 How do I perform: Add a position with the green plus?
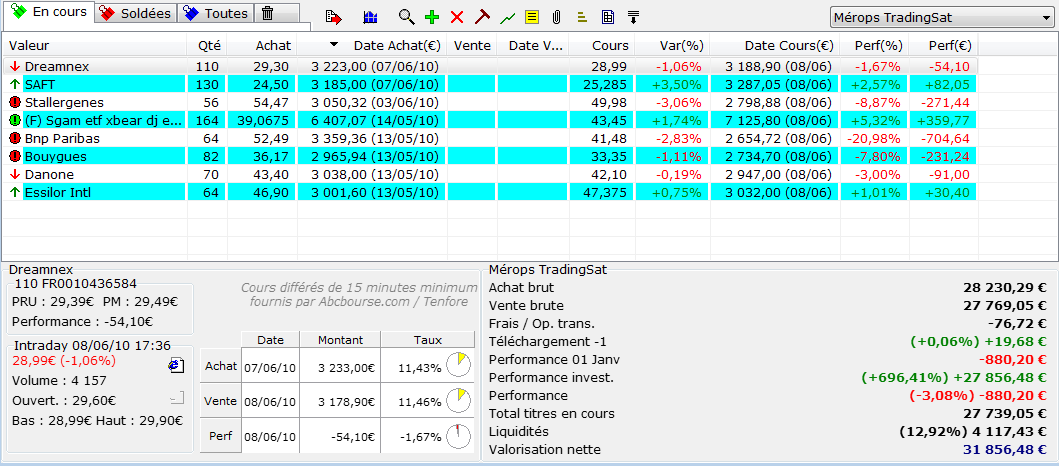click(432, 18)
